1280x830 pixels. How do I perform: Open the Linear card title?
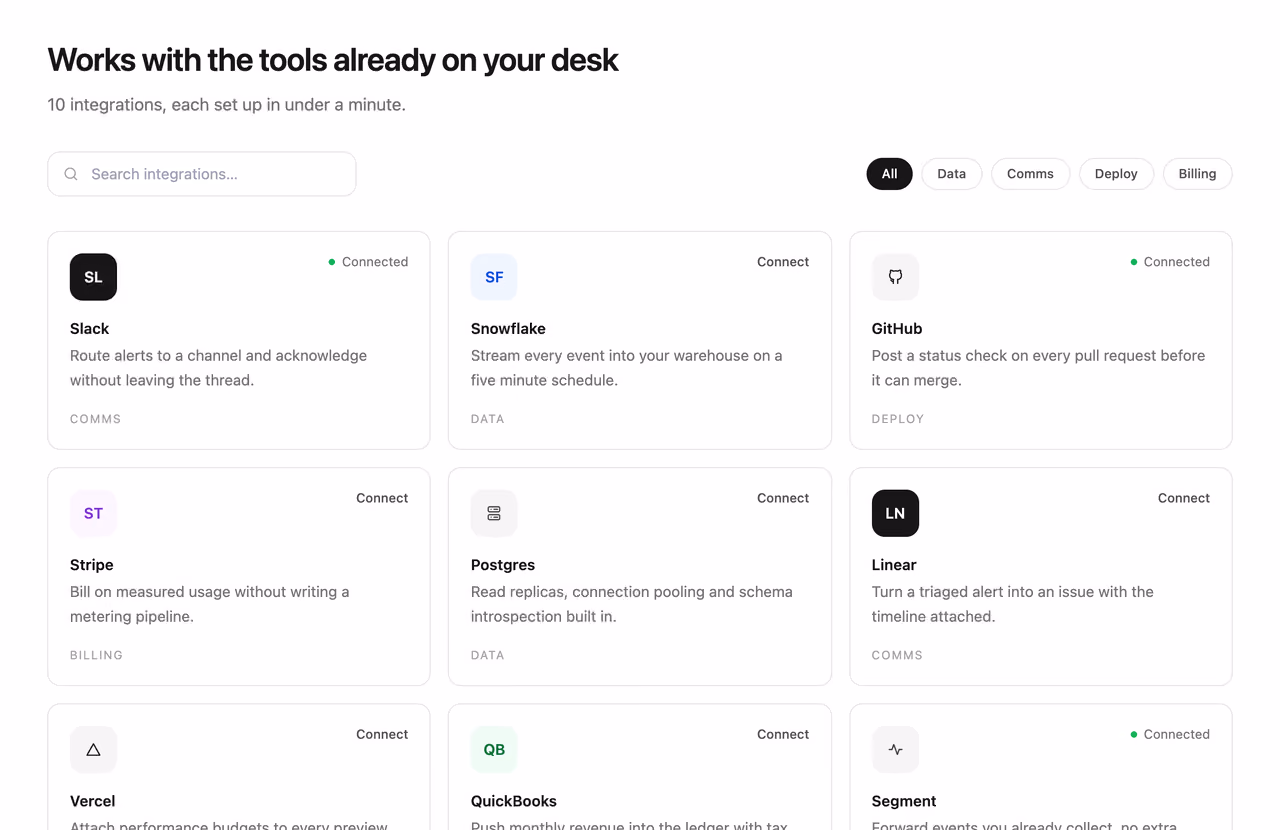(894, 565)
